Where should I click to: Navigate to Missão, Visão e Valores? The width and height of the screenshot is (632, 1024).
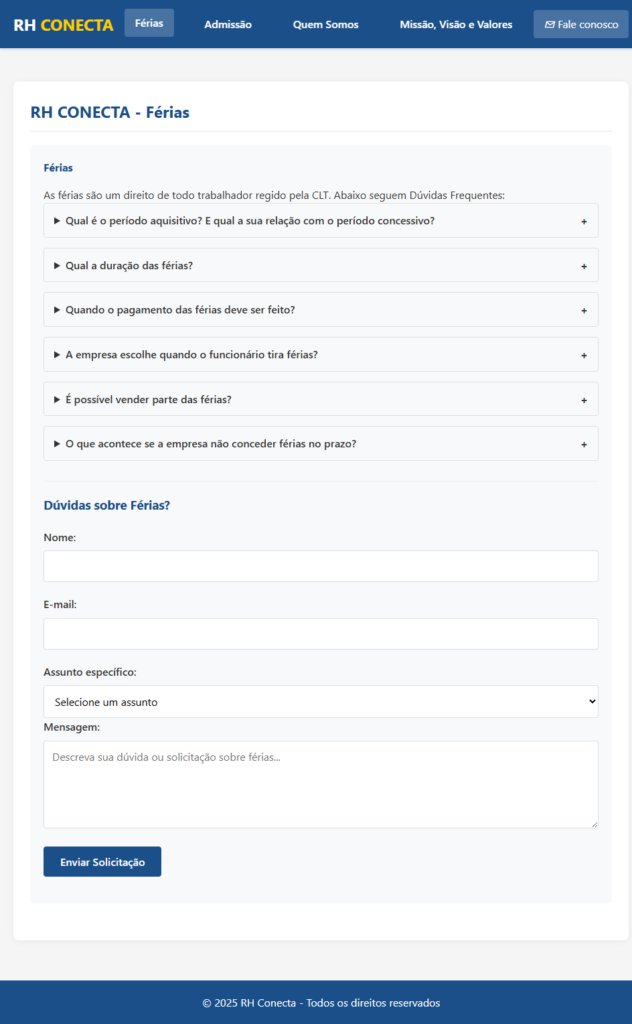(x=455, y=24)
